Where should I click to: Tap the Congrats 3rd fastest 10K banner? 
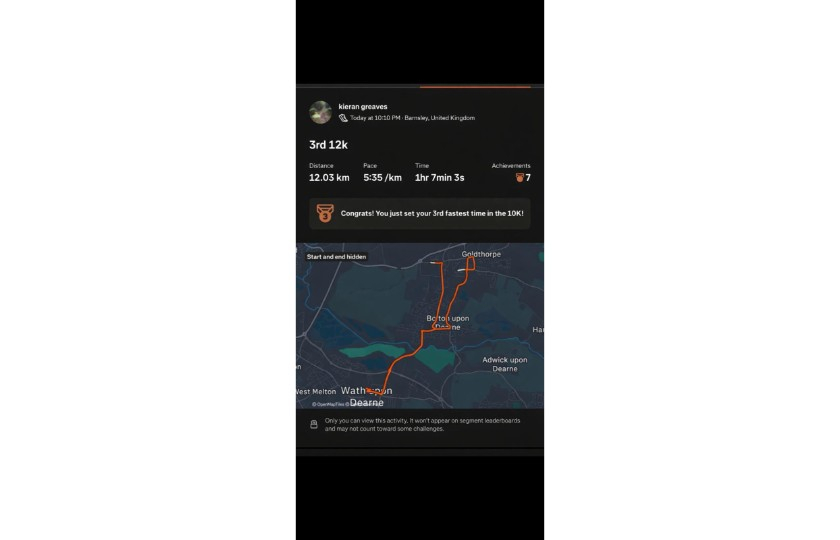point(419,213)
